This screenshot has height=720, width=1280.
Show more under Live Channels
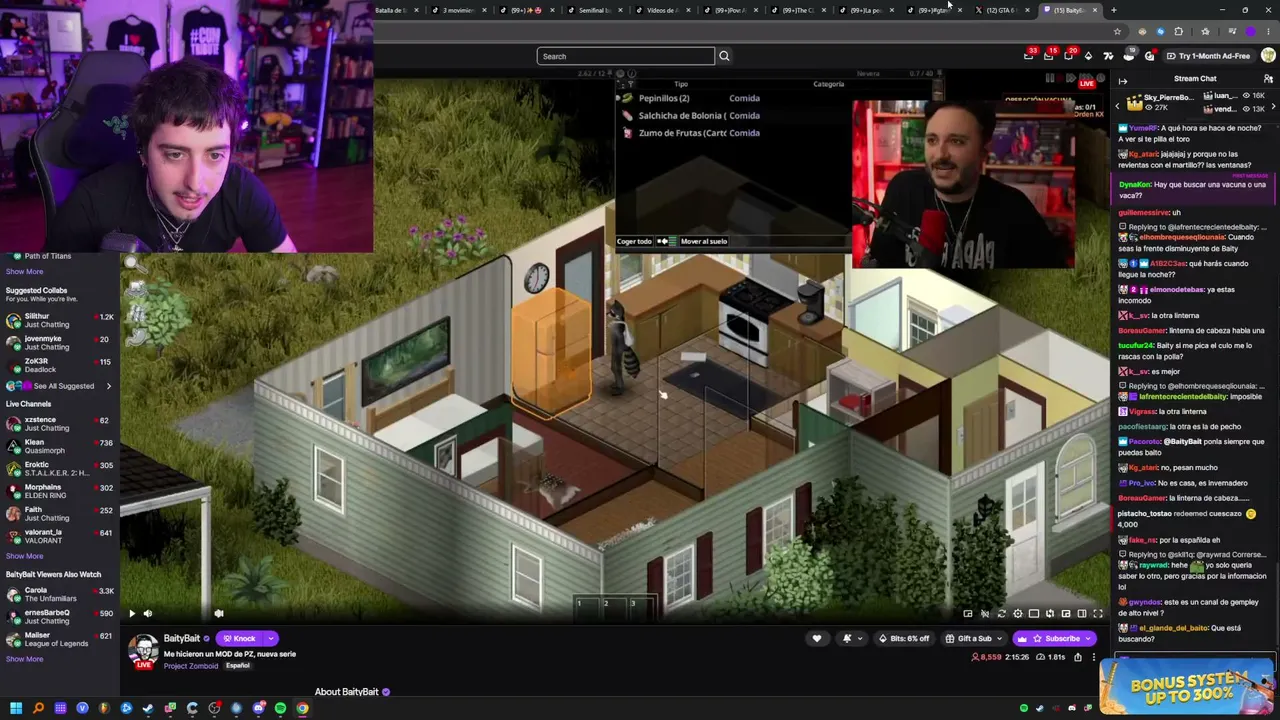tap(25, 556)
